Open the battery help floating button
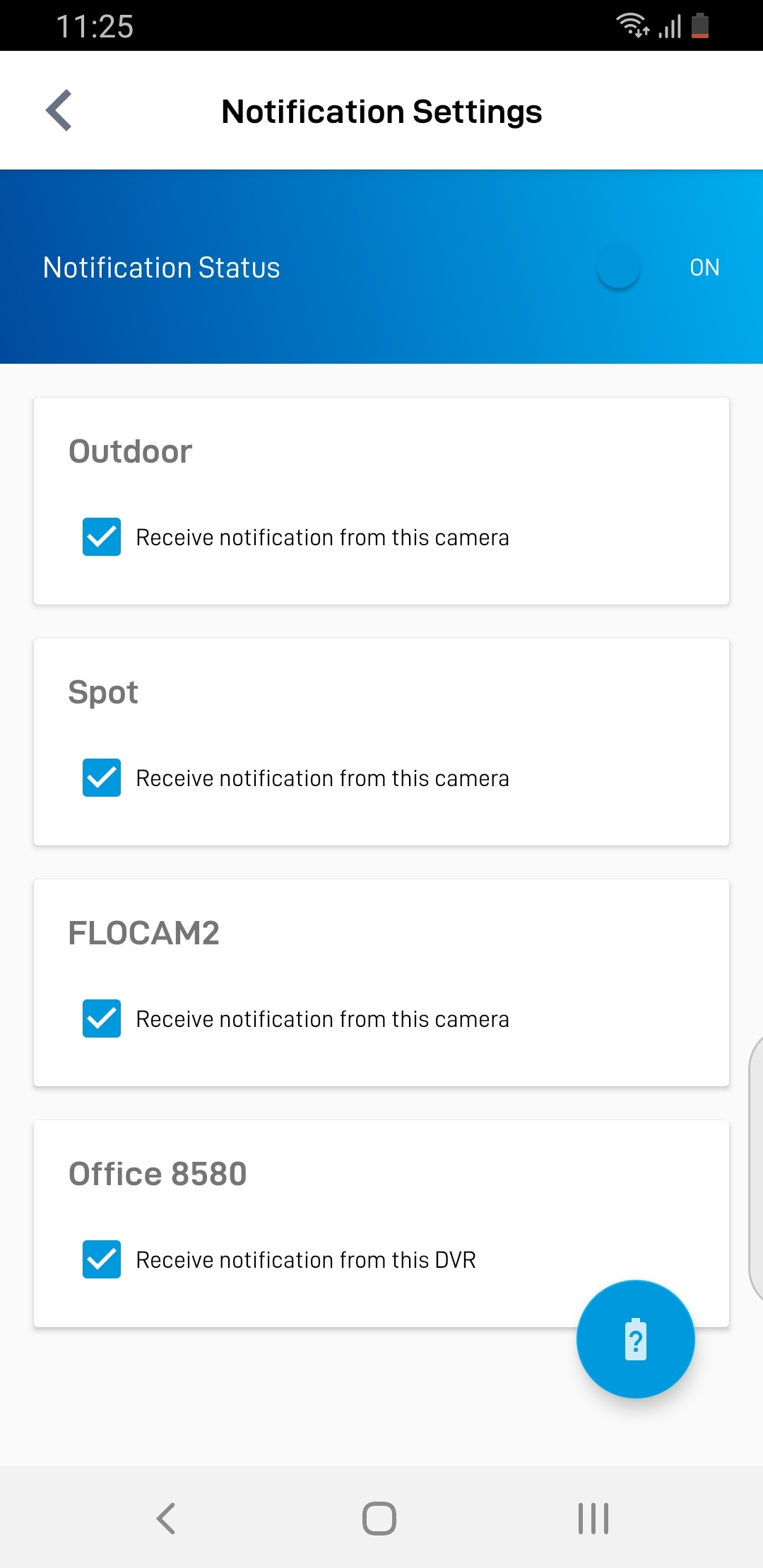 635,1339
